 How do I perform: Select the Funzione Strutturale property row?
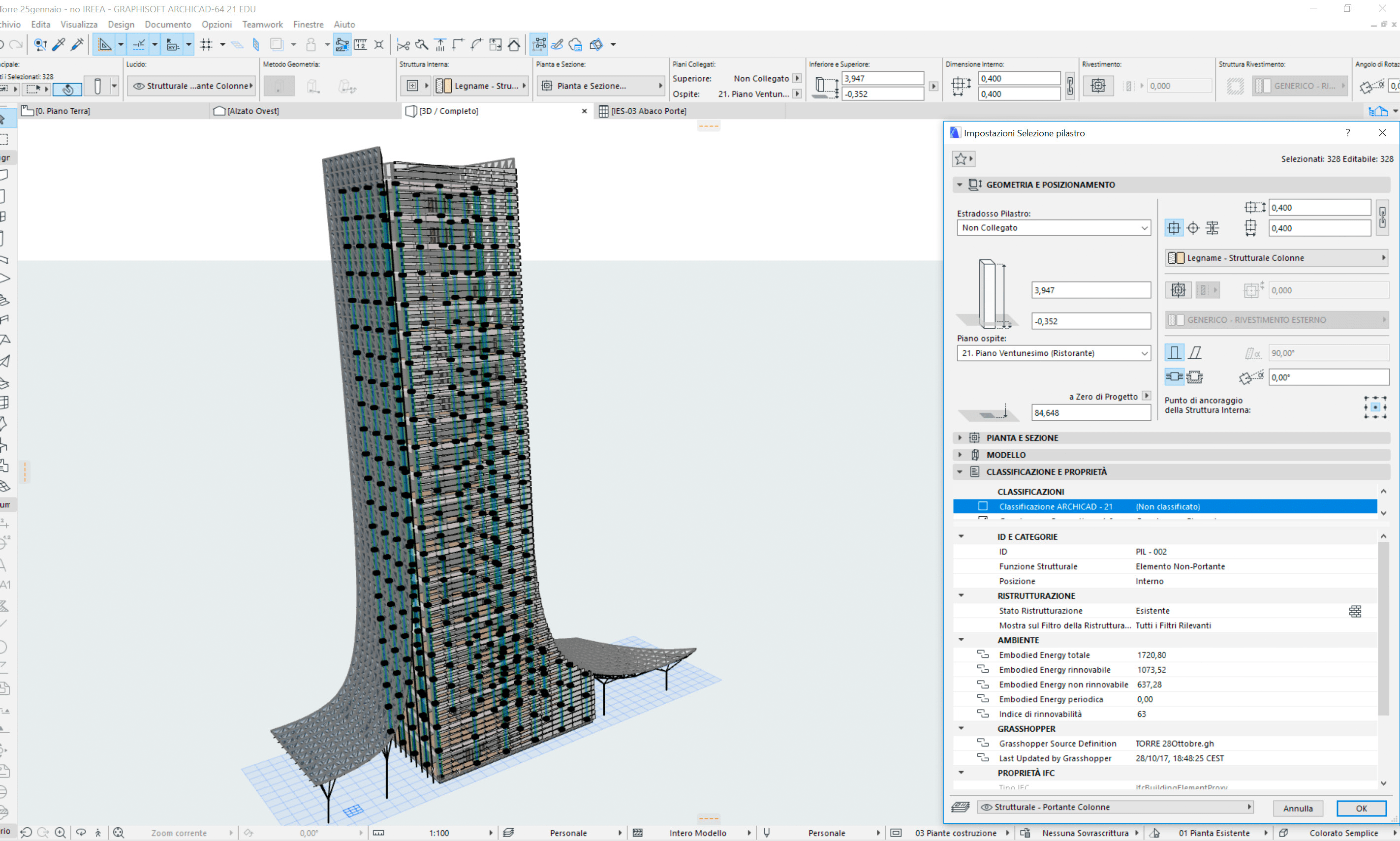[1165, 566]
